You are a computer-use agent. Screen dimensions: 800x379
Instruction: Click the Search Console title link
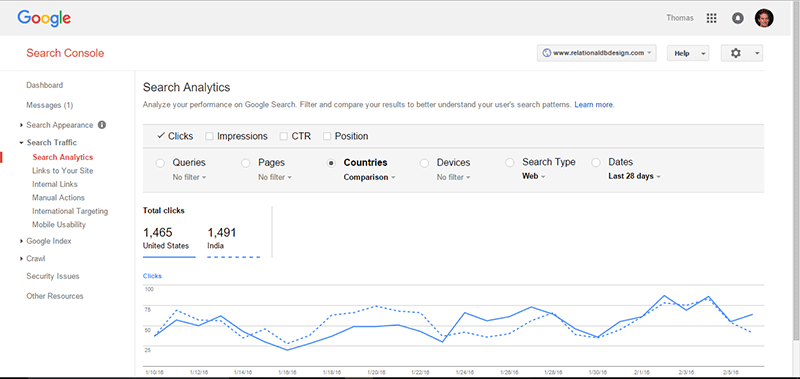(65, 53)
